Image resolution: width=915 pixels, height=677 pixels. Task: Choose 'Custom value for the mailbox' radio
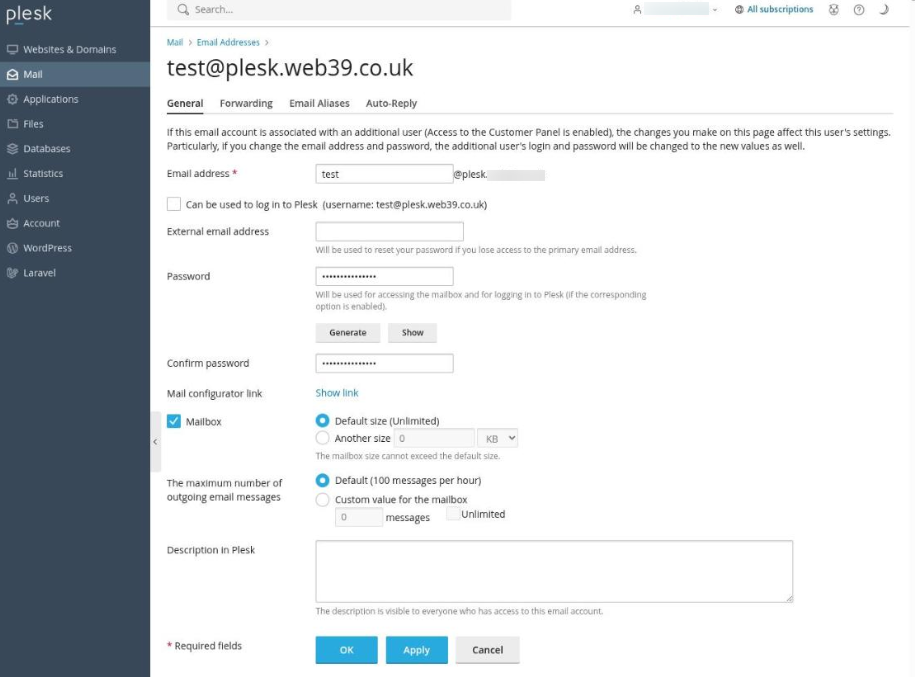[322, 499]
